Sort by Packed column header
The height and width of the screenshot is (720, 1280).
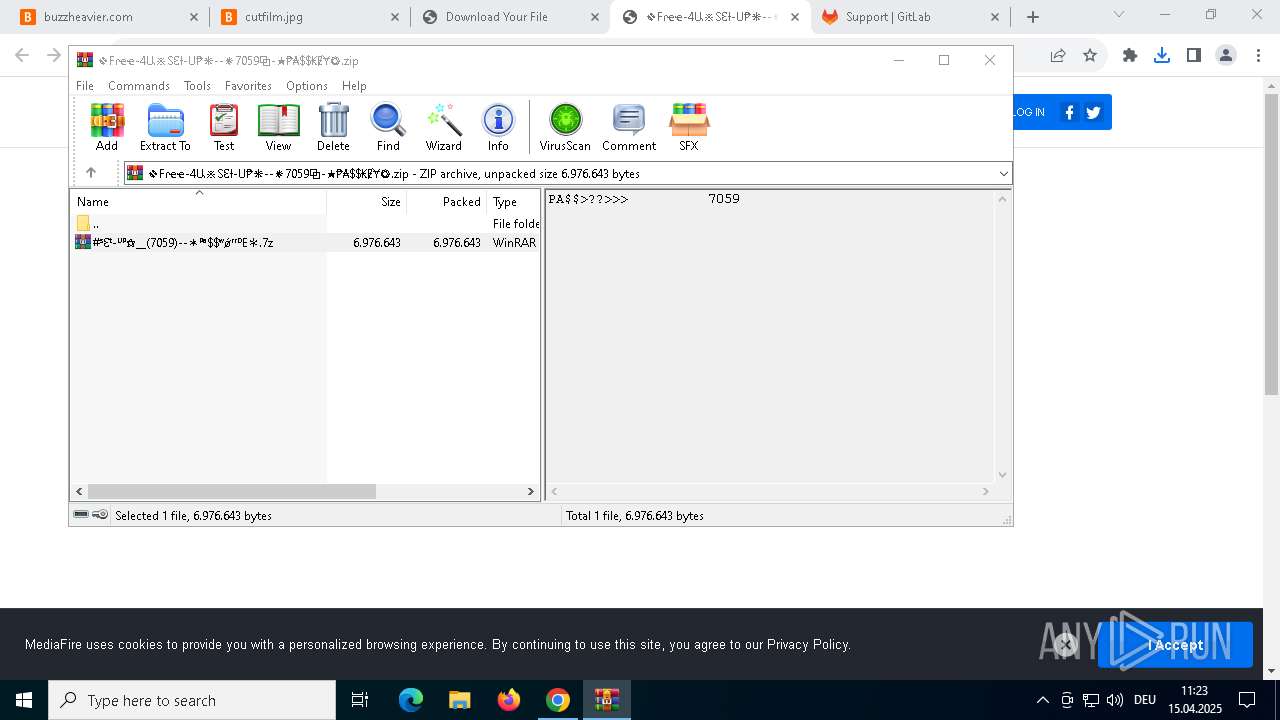pos(447,202)
